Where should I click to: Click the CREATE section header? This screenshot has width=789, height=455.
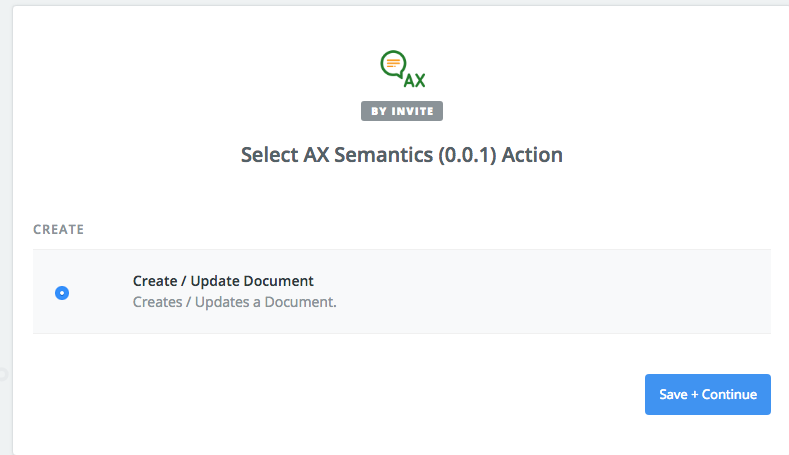[58, 230]
